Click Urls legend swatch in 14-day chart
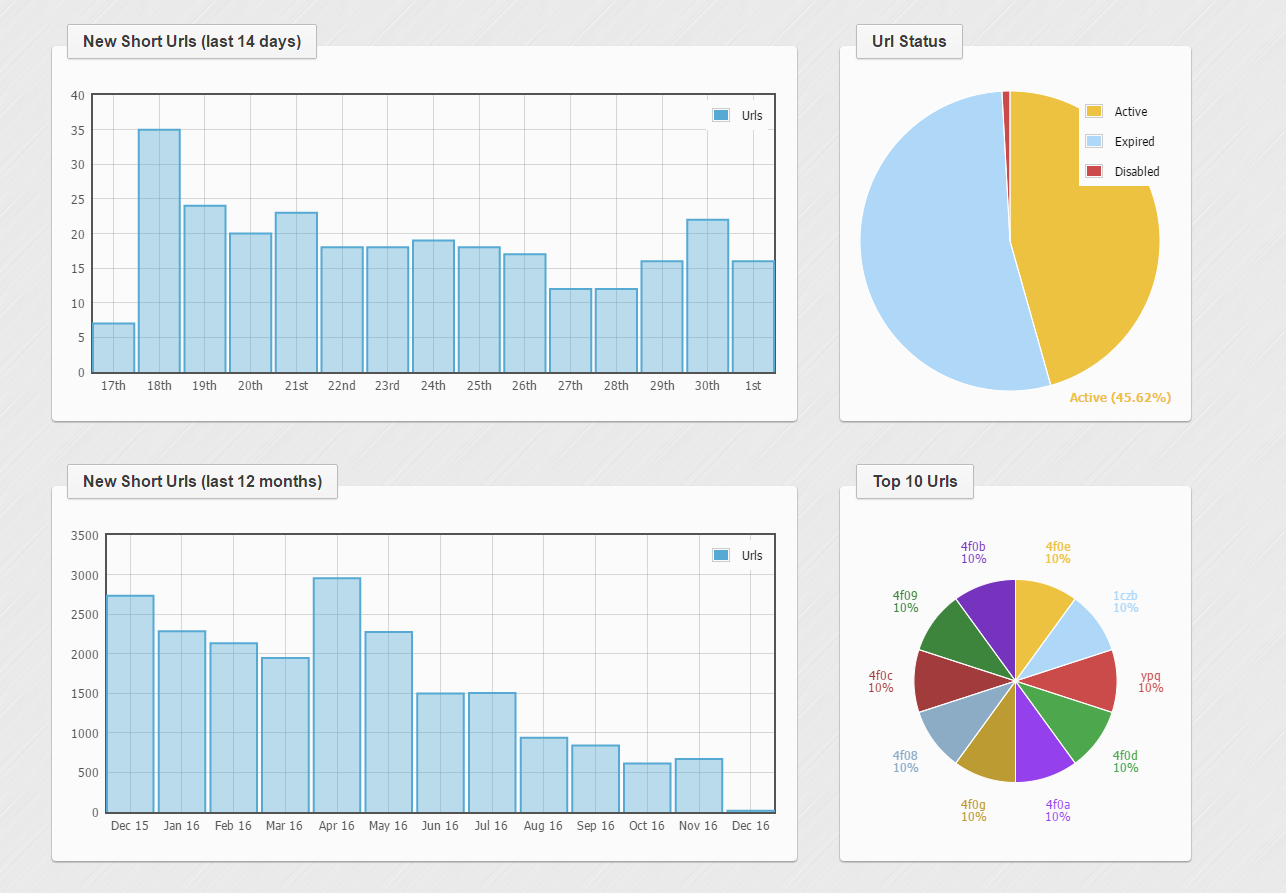The width and height of the screenshot is (1286, 893). point(721,115)
